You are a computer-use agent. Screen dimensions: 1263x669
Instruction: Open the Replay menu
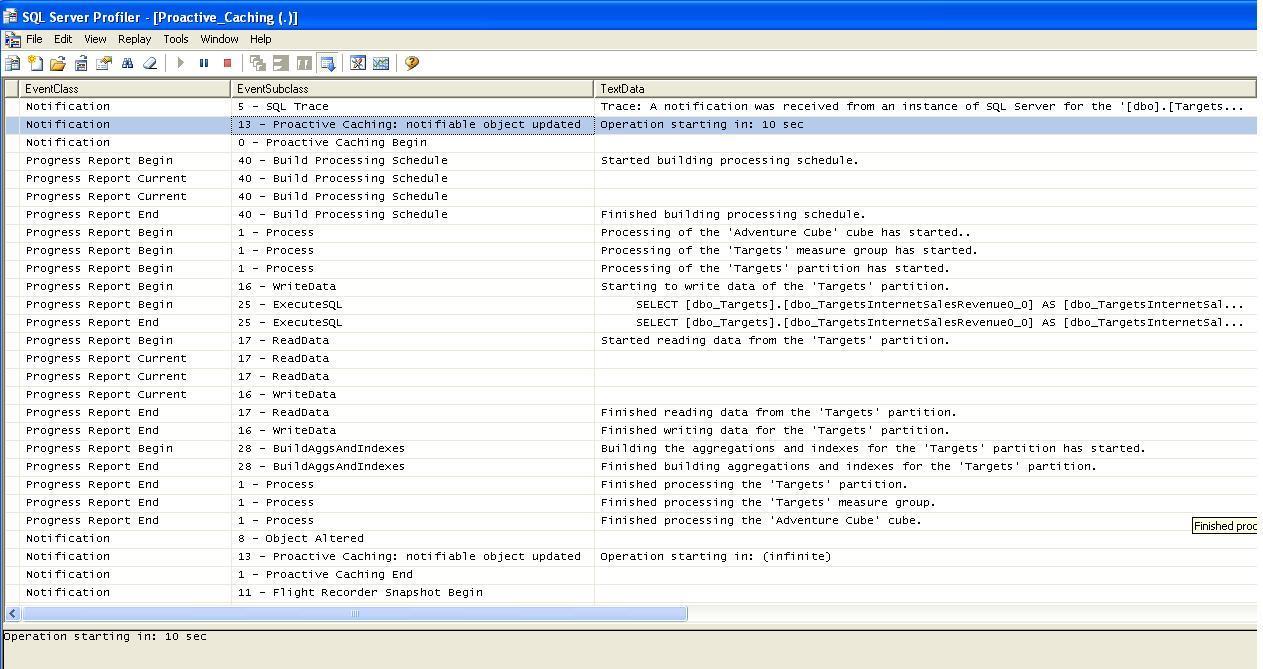pyautogui.click(x=134, y=39)
